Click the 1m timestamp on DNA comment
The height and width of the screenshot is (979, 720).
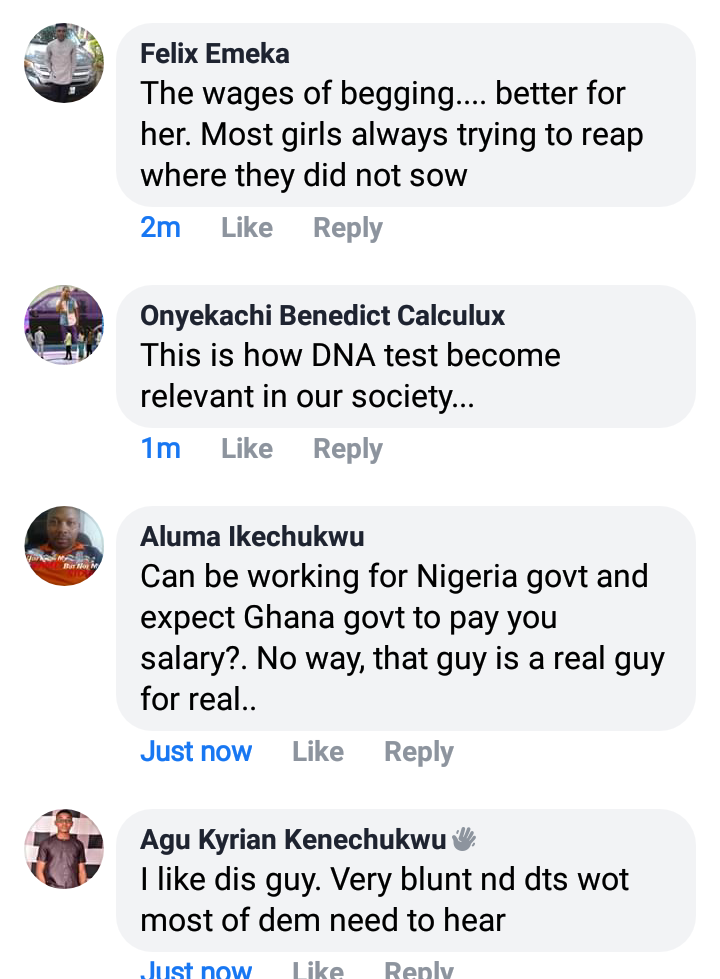pyautogui.click(x=161, y=449)
